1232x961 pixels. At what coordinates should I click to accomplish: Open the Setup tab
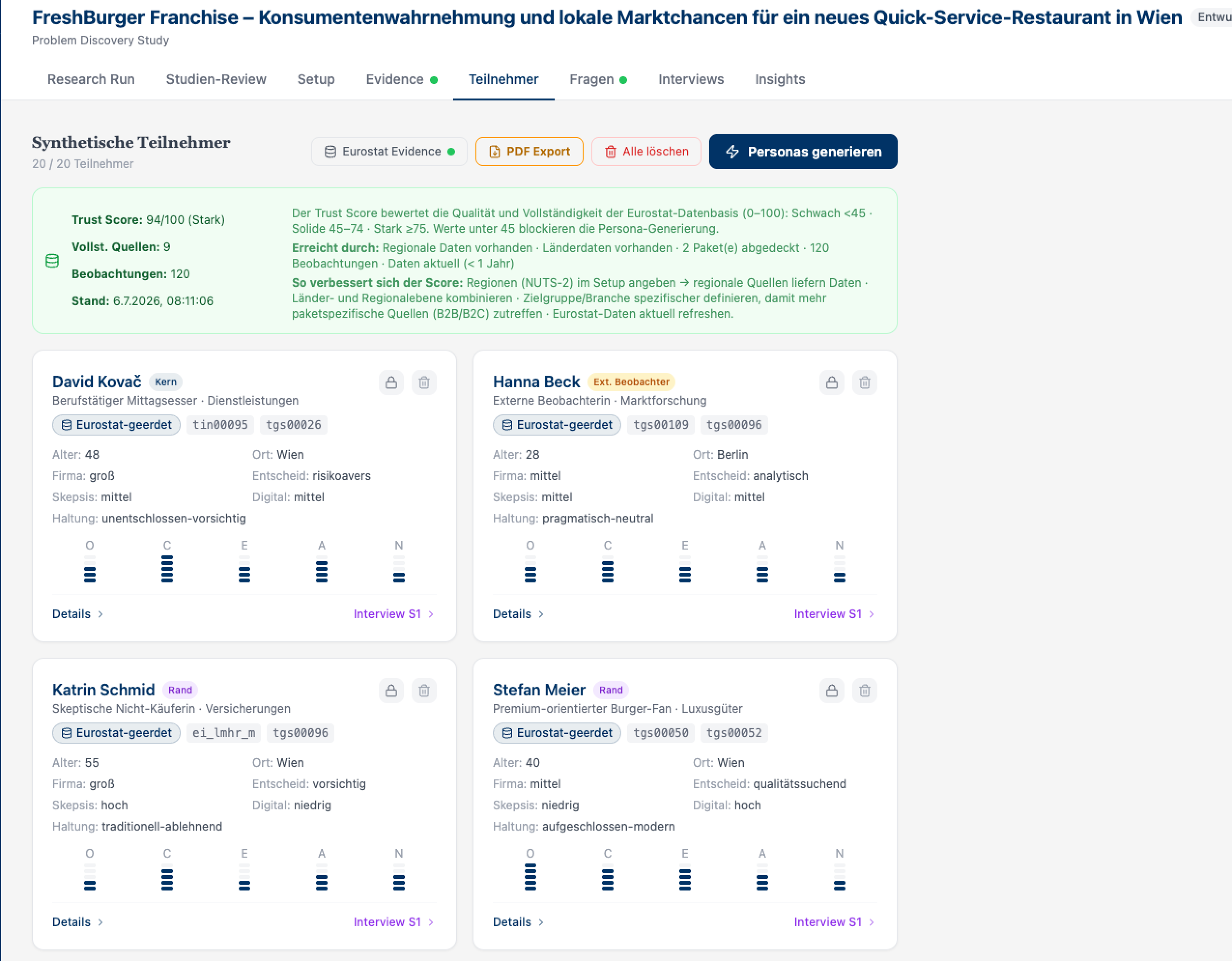tap(316, 80)
